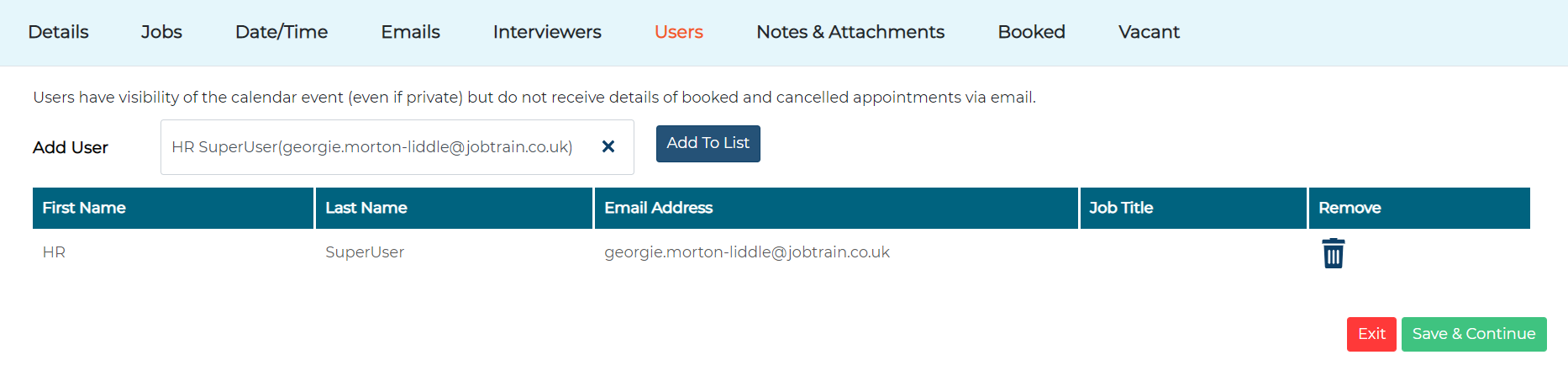Image resolution: width=1568 pixels, height=376 pixels.
Task: Open the Details tab
Action: [x=58, y=32]
